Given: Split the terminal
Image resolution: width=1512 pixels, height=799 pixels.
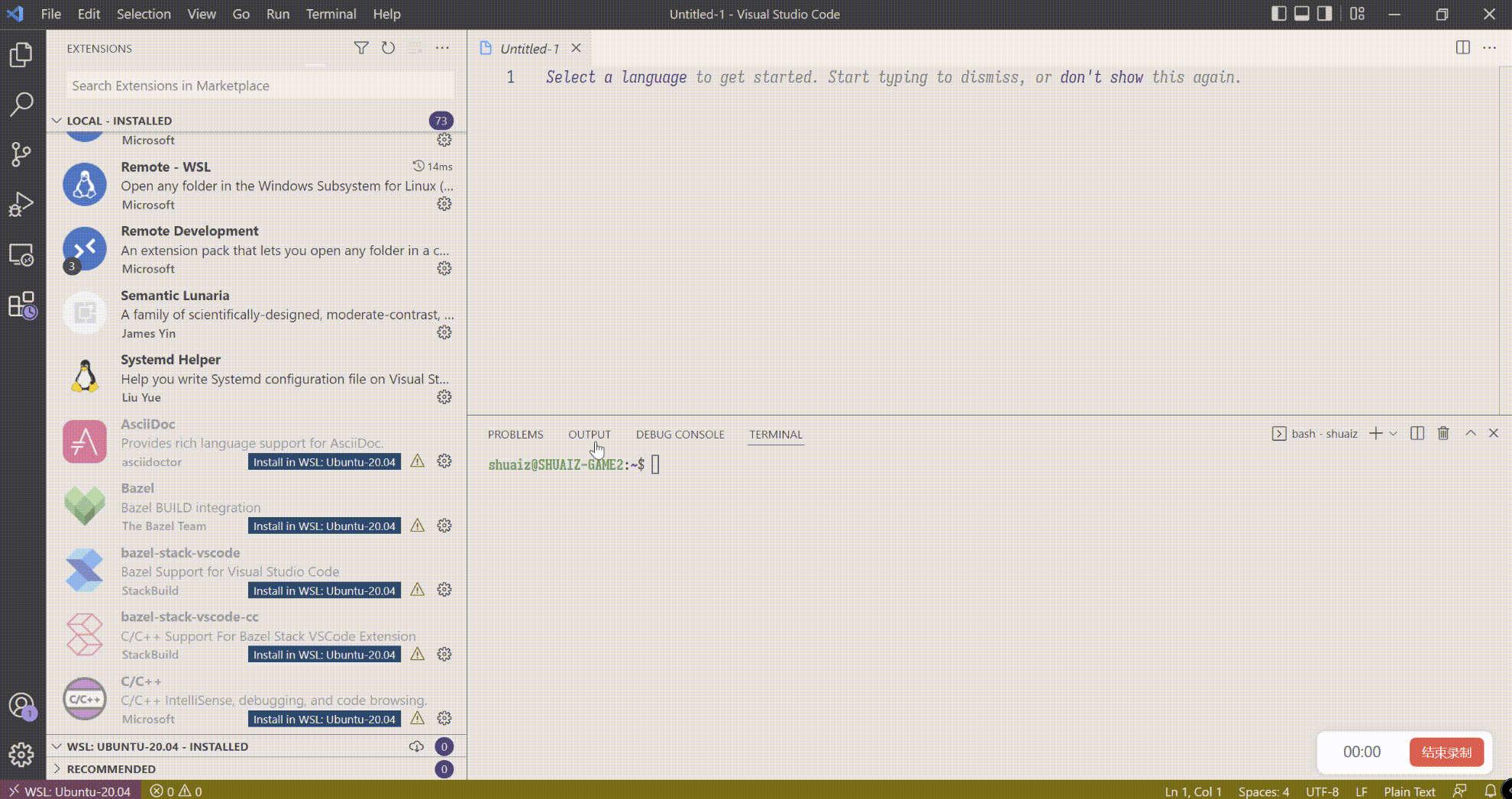Looking at the screenshot, I should point(1417,433).
